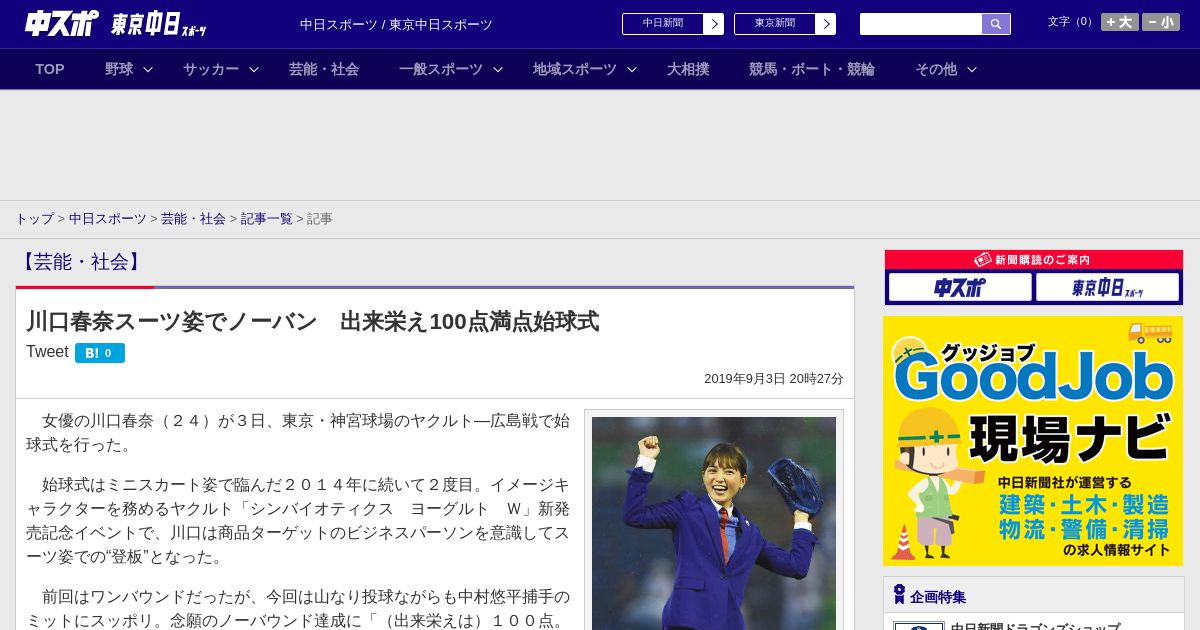Go to TOP in navigation bar
Screen dimensions: 1200x630
(50, 69)
